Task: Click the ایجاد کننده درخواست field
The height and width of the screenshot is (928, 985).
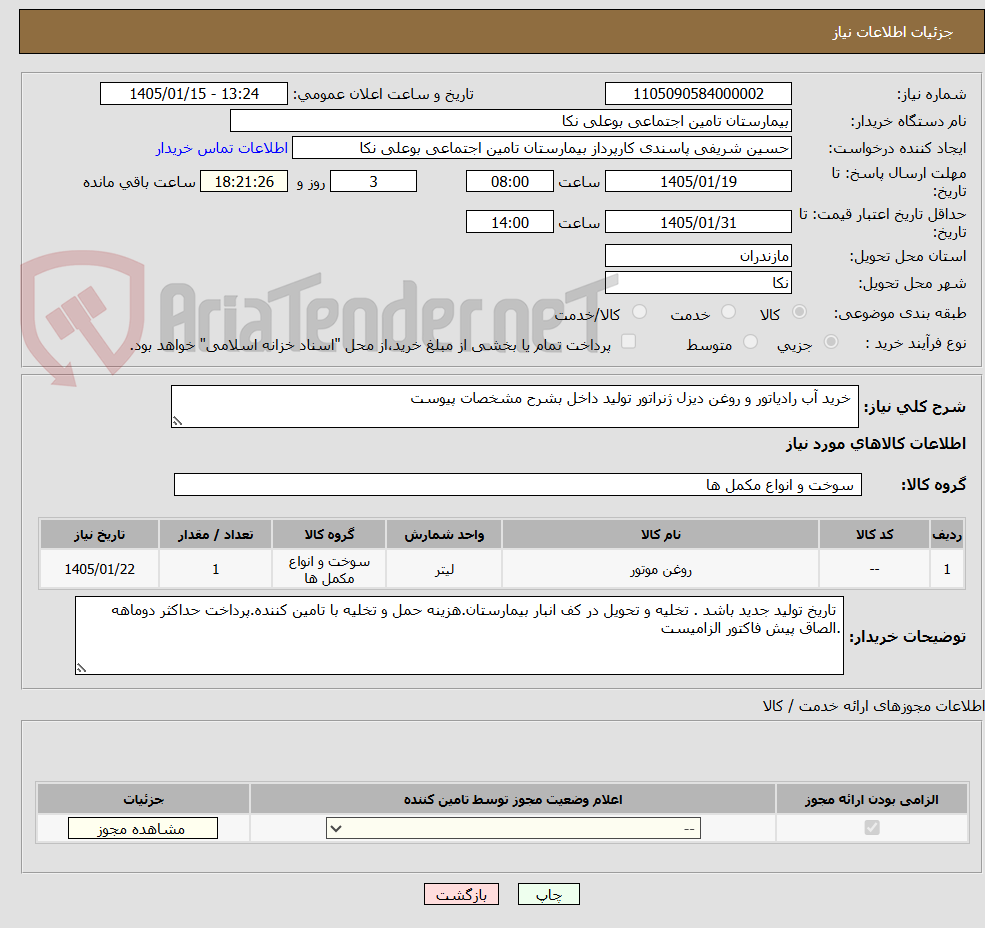Action: point(541,148)
